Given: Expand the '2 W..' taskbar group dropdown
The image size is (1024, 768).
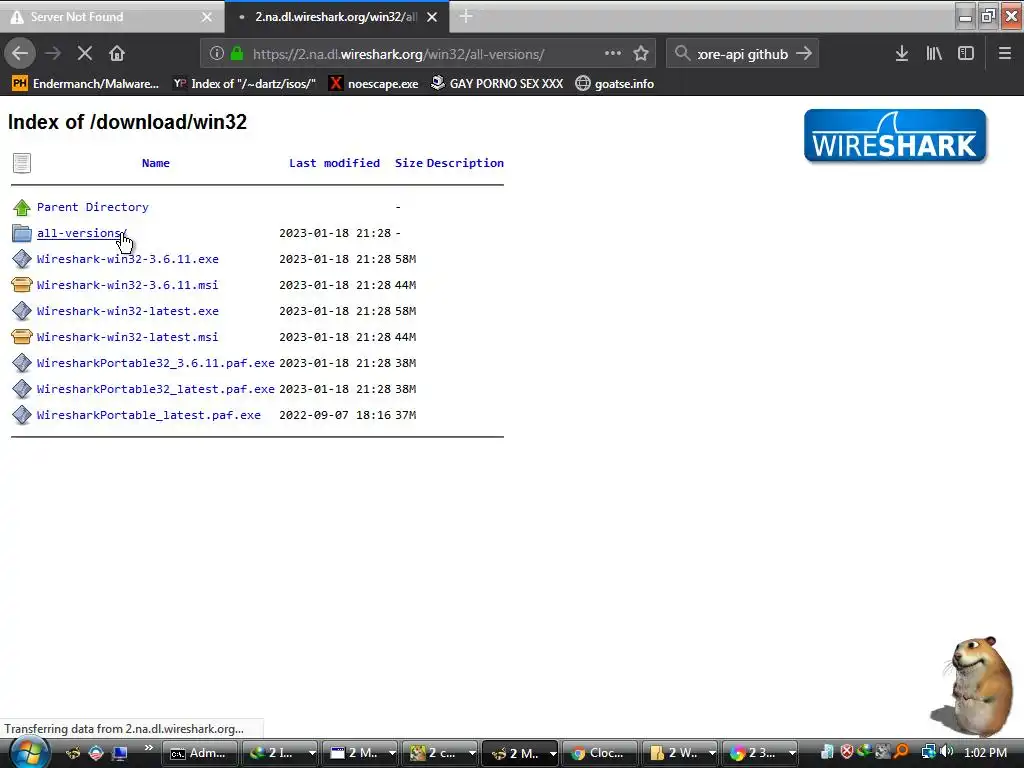Looking at the screenshot, I should pos(712,753).
